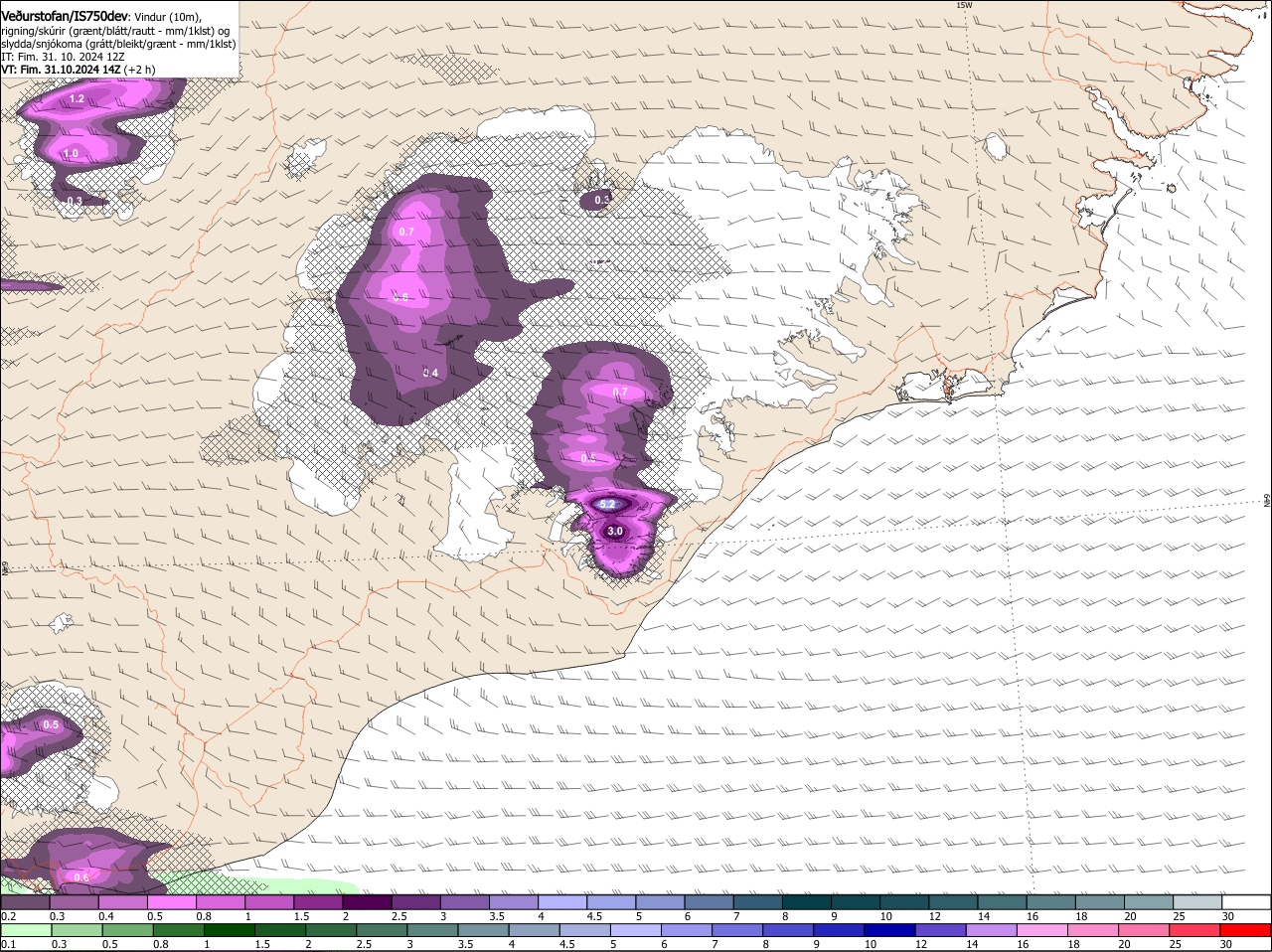Select navy rain swatch between 10 and 12
This screenshot has height=952, width=1272.
click(x=891, y=930)
